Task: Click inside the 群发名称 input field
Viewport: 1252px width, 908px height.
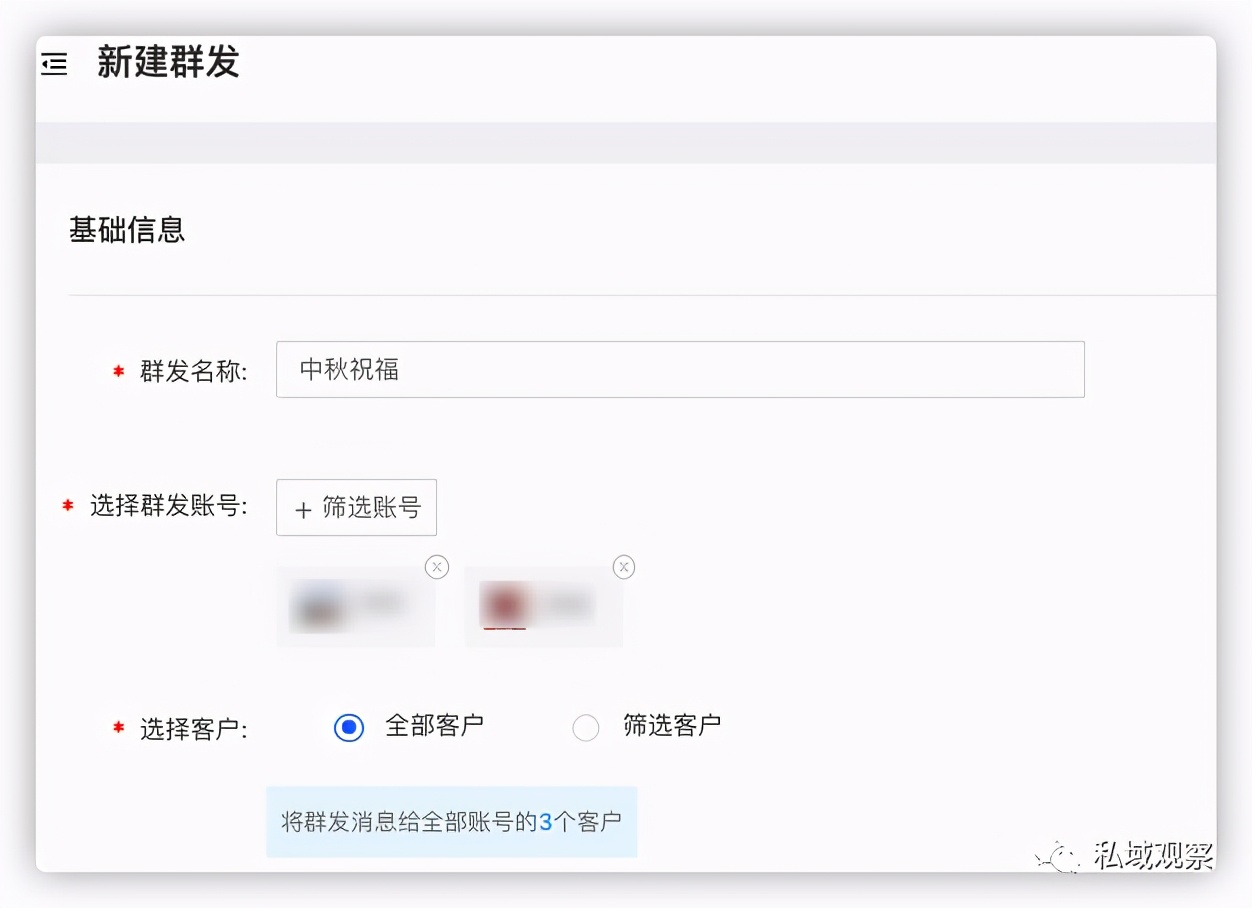Action: point(680,369)
